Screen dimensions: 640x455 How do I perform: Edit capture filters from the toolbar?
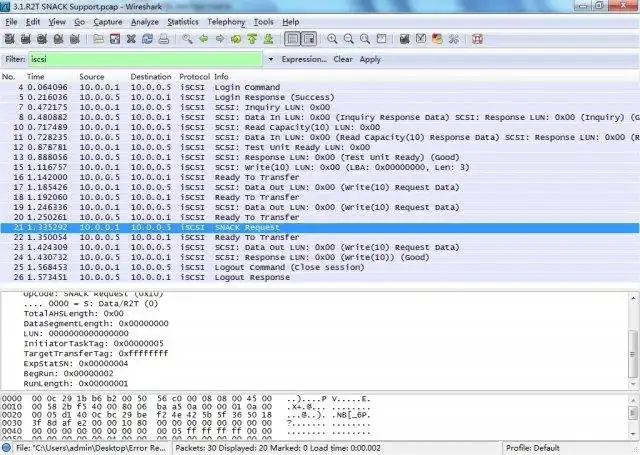point(404,39)
